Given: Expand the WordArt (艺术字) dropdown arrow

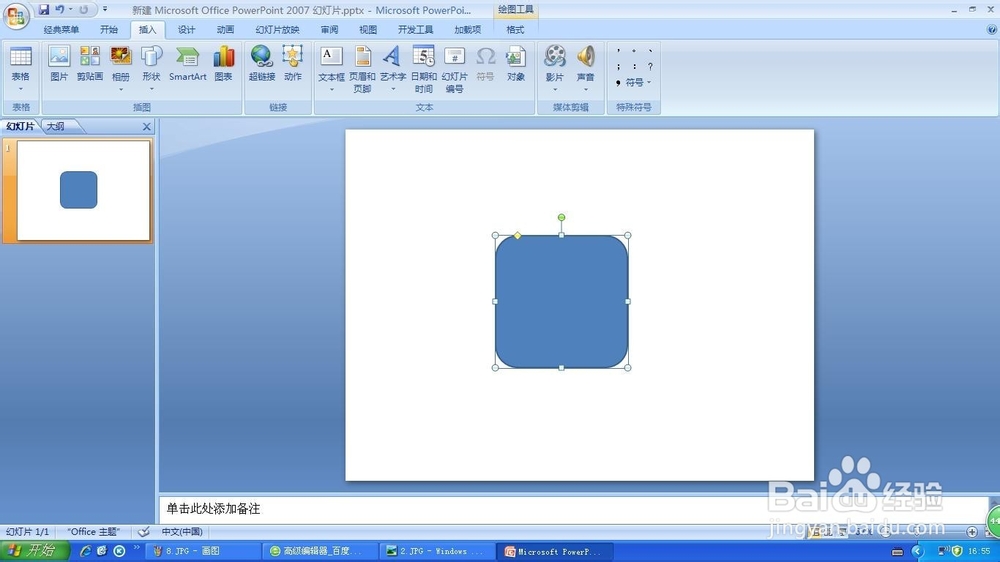Looking at the screenshot, I should pos(393,89).
